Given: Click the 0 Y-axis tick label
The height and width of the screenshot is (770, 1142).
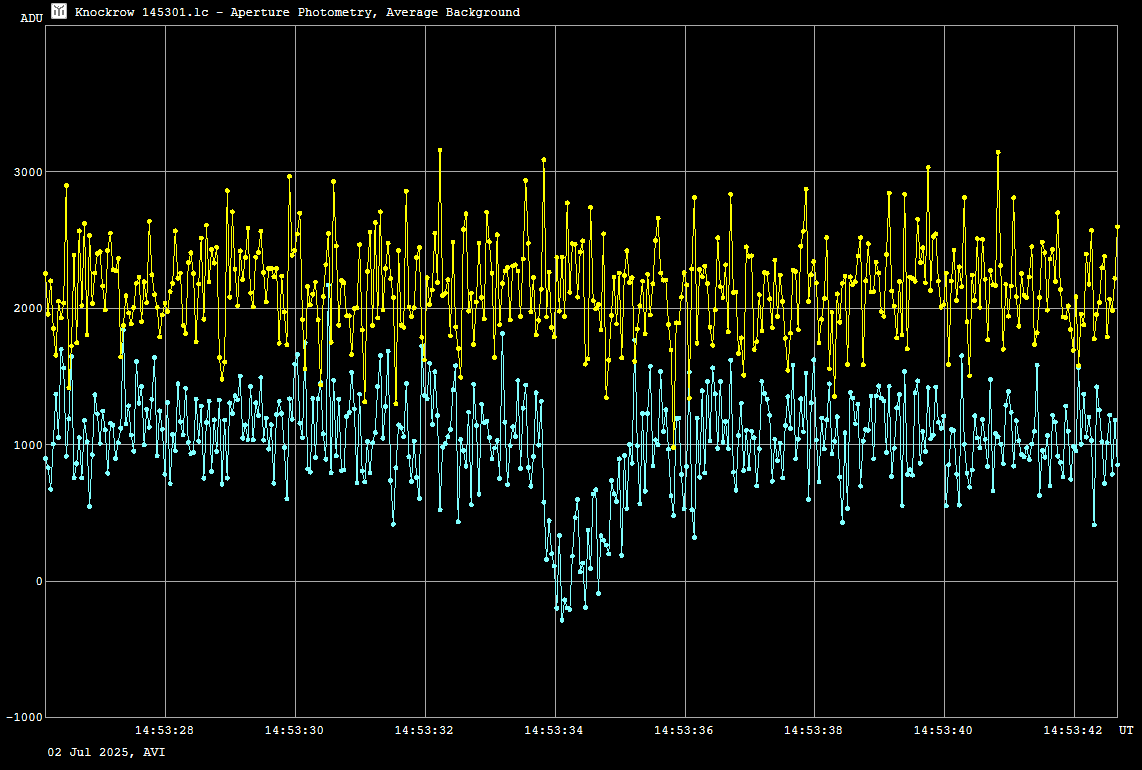Looking at the screenshot, I should (38, 582).
